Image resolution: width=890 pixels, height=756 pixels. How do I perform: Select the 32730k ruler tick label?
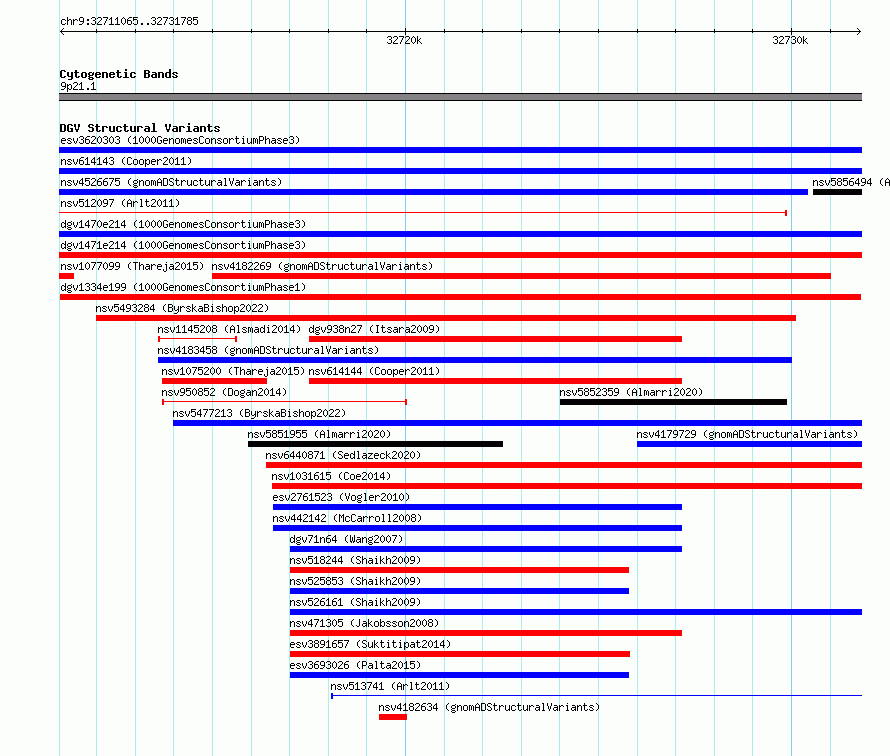click(790, 40)
